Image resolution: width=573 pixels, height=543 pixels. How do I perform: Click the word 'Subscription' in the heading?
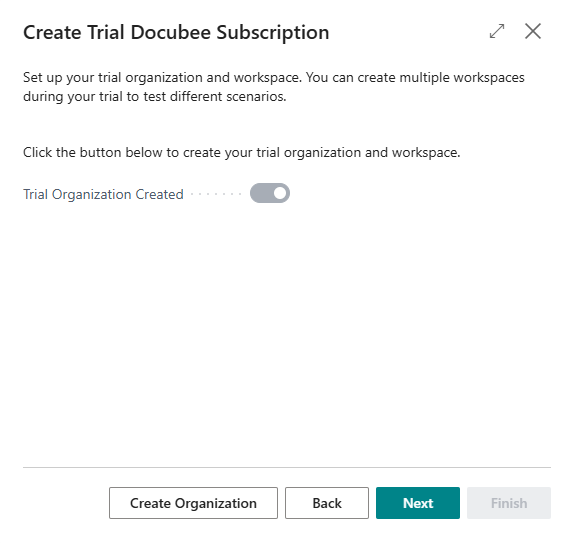(273, 33)
